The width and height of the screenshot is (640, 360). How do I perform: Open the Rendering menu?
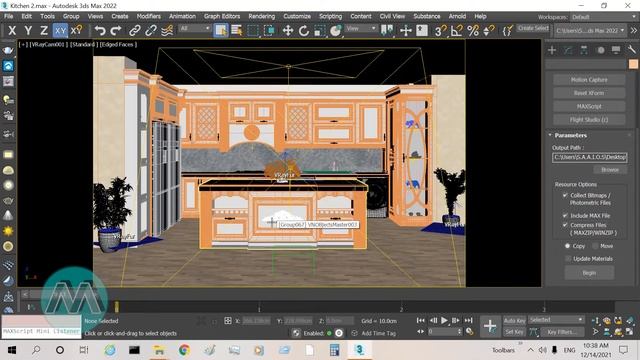click(x=262, y=16)
